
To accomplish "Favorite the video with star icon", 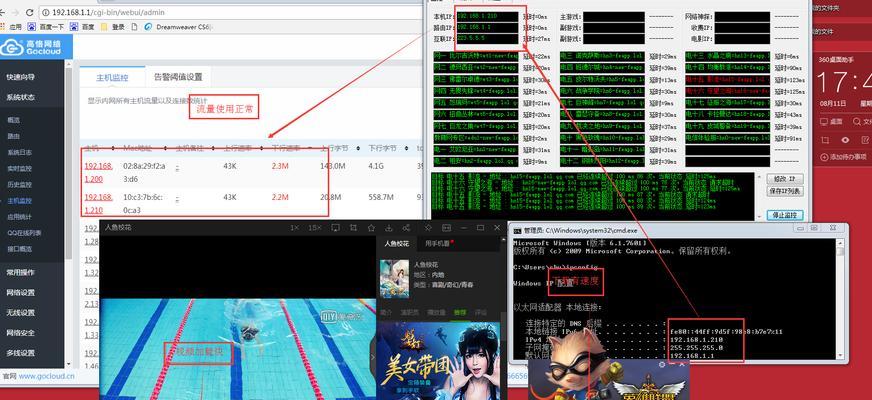I will 371,228.
